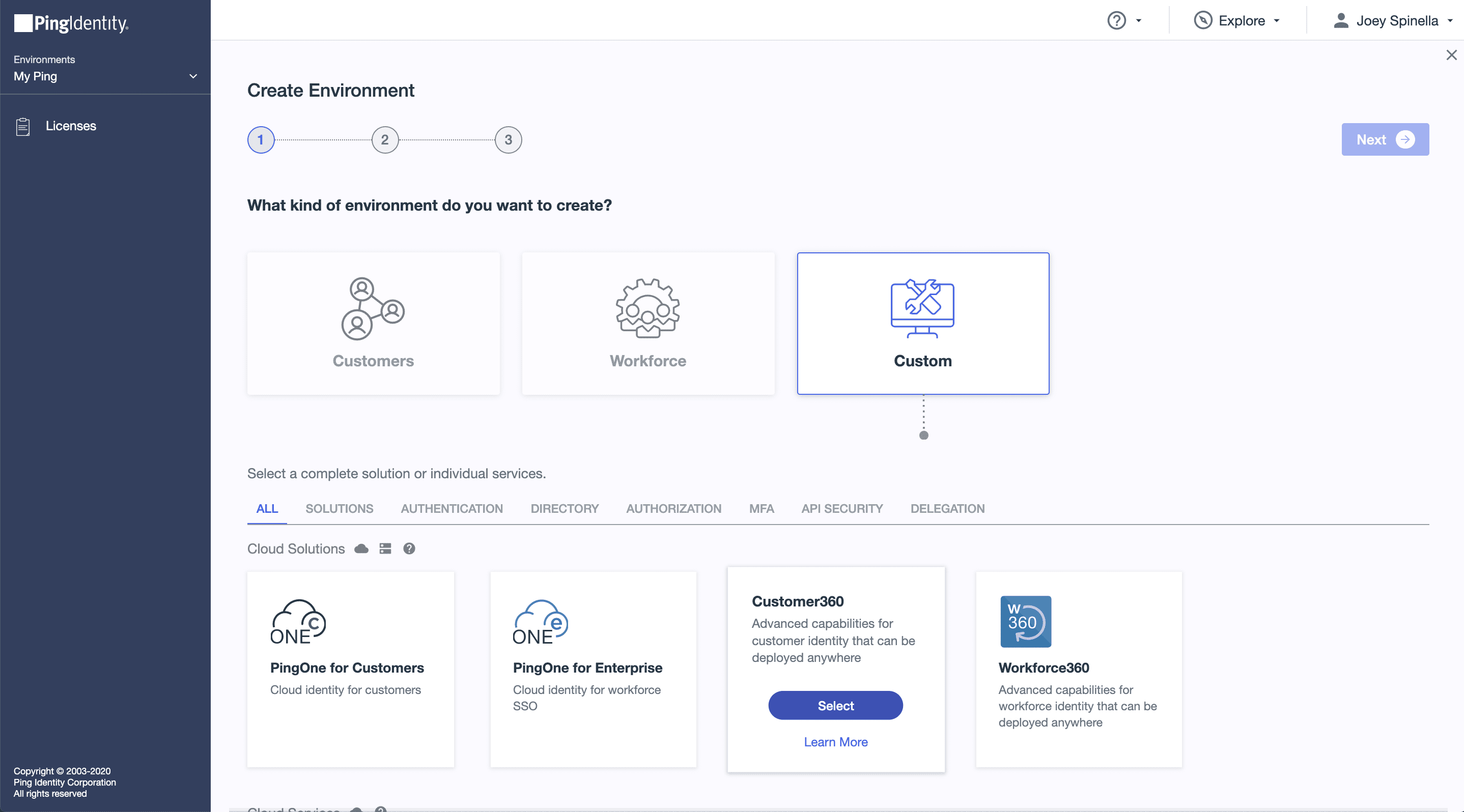1464x812 pixels.
Task: Click Select on the Customer360 card
Action: [x=835, y=706]
